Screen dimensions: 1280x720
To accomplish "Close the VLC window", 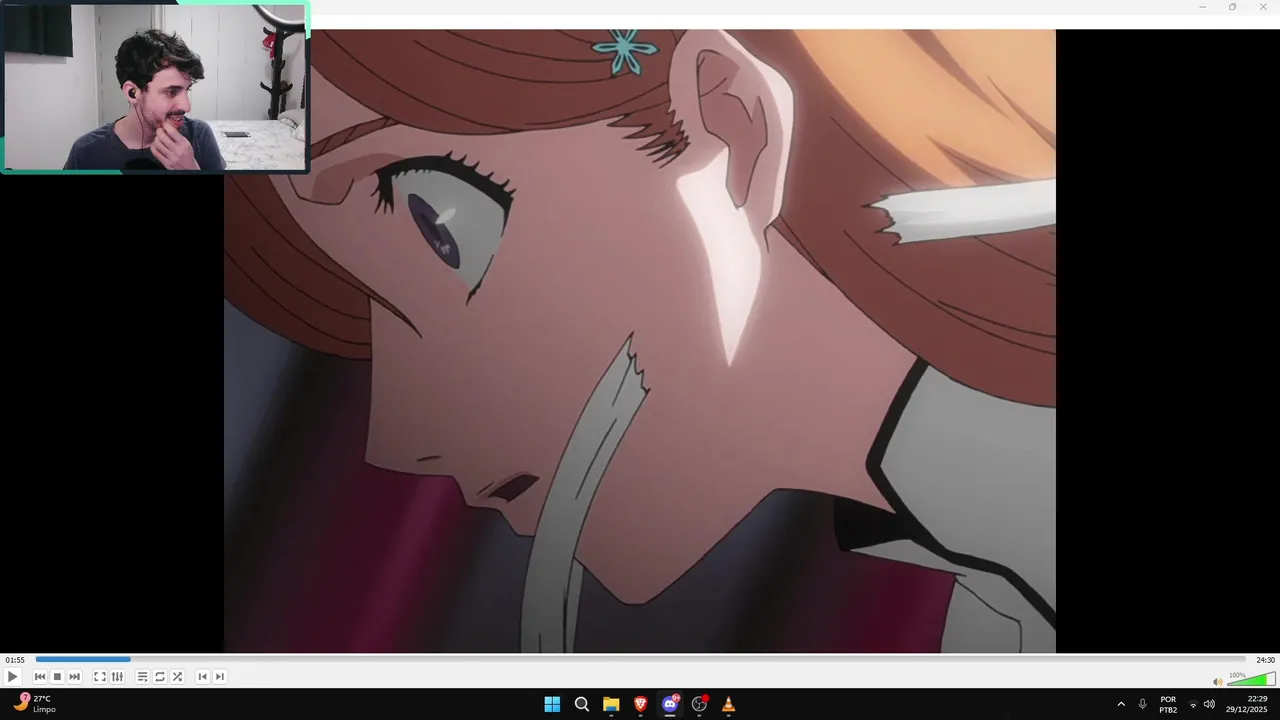I will coord(1263,7).
